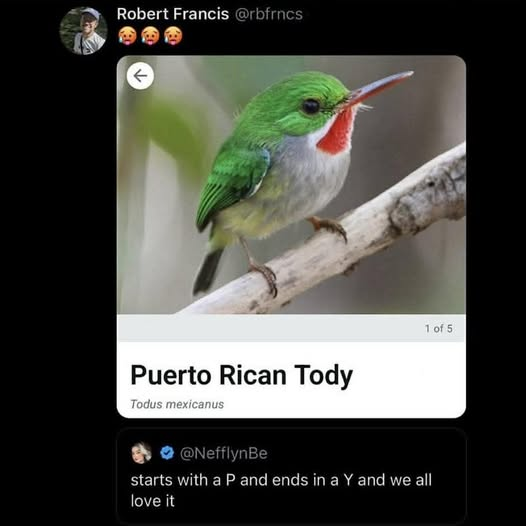Open Robert Francis profile picture
This screenshot has height=526, width=526.
pos(84,31)
